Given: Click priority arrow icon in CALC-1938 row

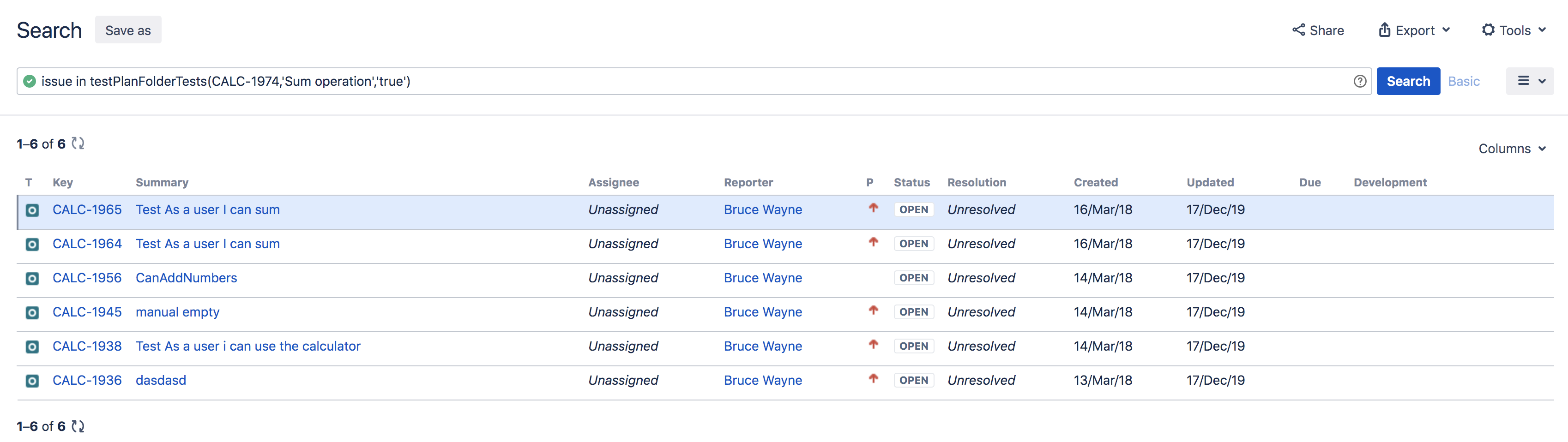Looking at the screenshot, I should (x=874, y=344).
